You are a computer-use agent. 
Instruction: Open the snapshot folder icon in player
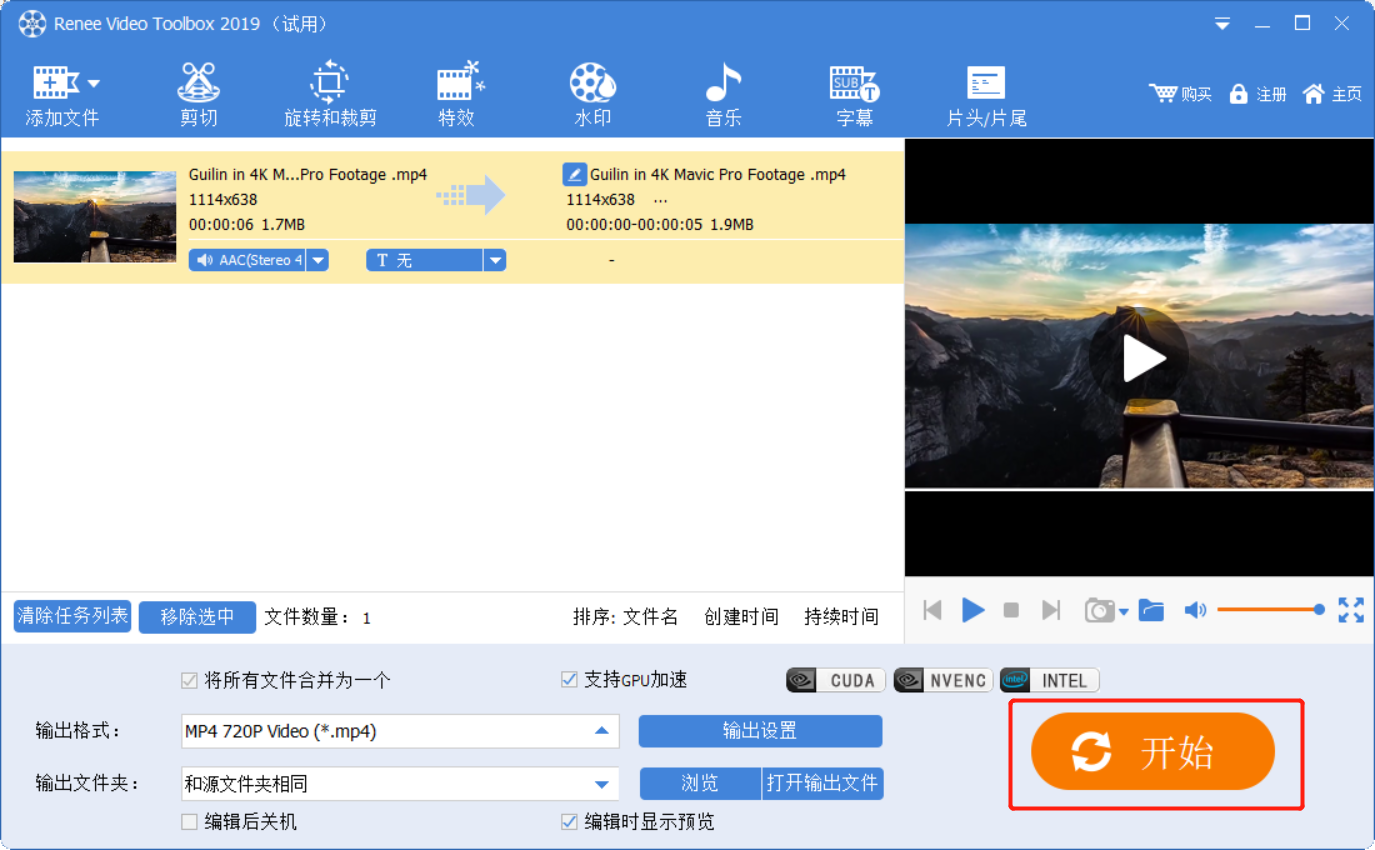[x=1151, y=610]
